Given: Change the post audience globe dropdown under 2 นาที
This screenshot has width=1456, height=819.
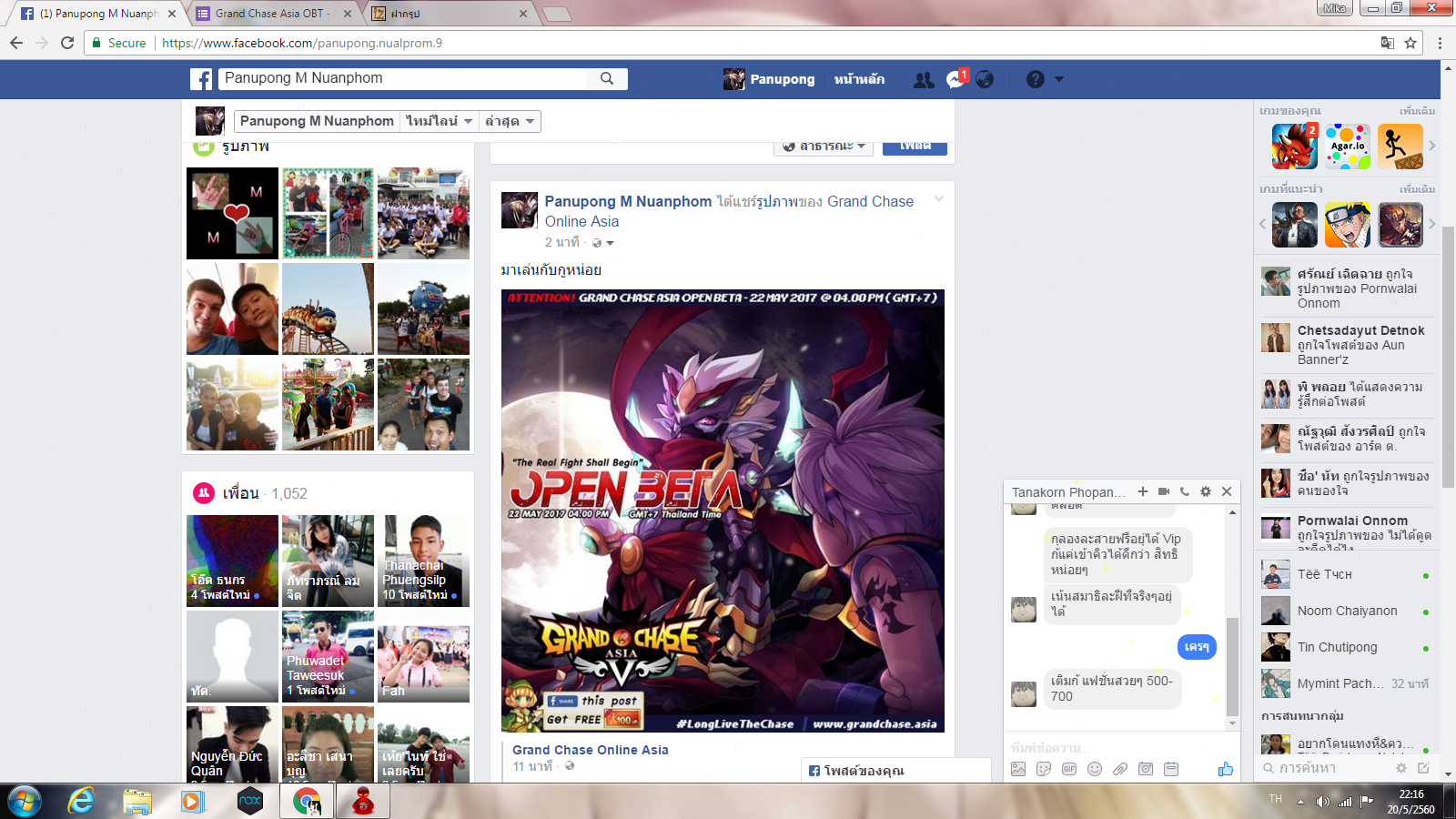Looking at the screenshot, I should pos(603,243).
